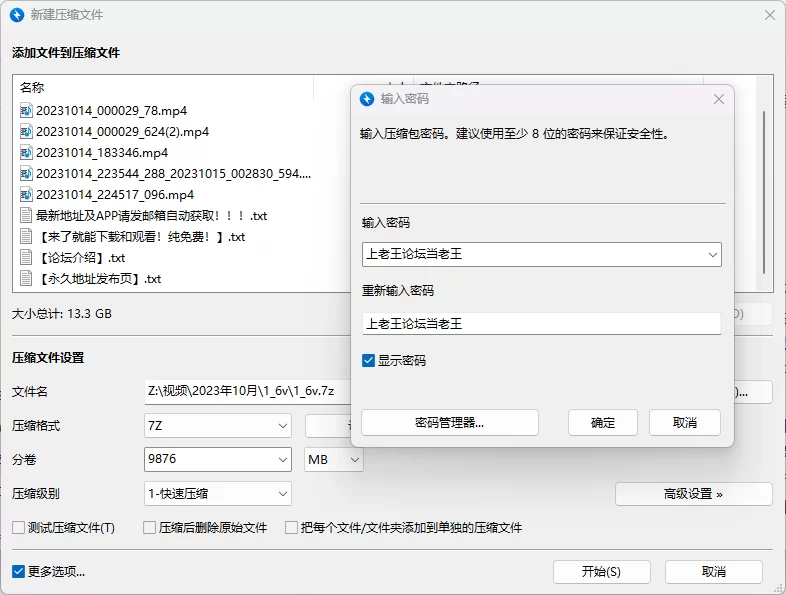Click the 20231014_224517_096.mp4 file icon
Screen dimensions: 786x595
26,195
